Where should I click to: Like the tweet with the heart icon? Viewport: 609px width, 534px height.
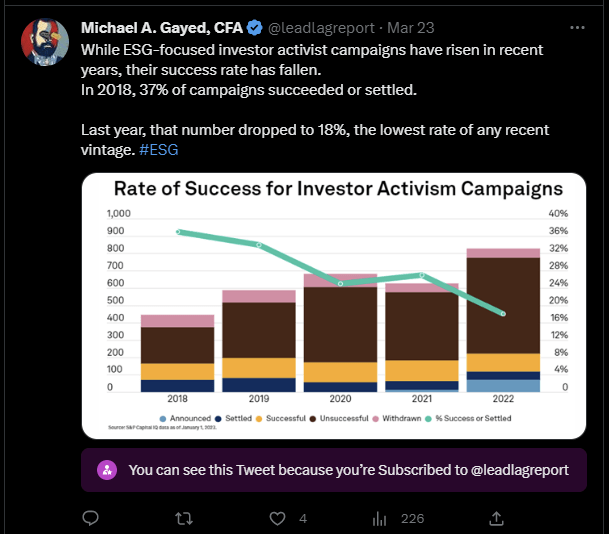pos(277,518)
